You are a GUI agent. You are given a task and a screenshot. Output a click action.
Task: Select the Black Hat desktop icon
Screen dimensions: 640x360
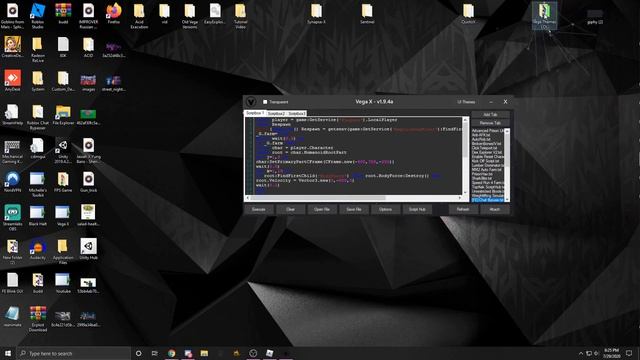click(38, 216)
